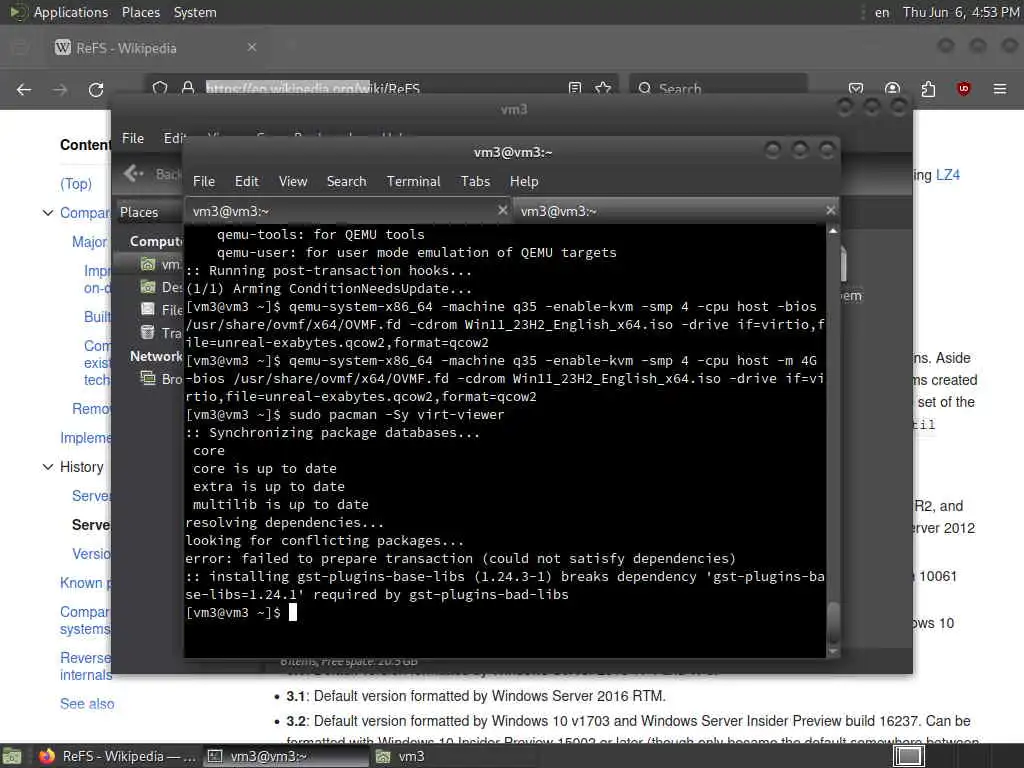This screenshot has height=768, width=1024.
Task: Select the Trash icon in Places sidebar
Action: [x=148, y=332]
